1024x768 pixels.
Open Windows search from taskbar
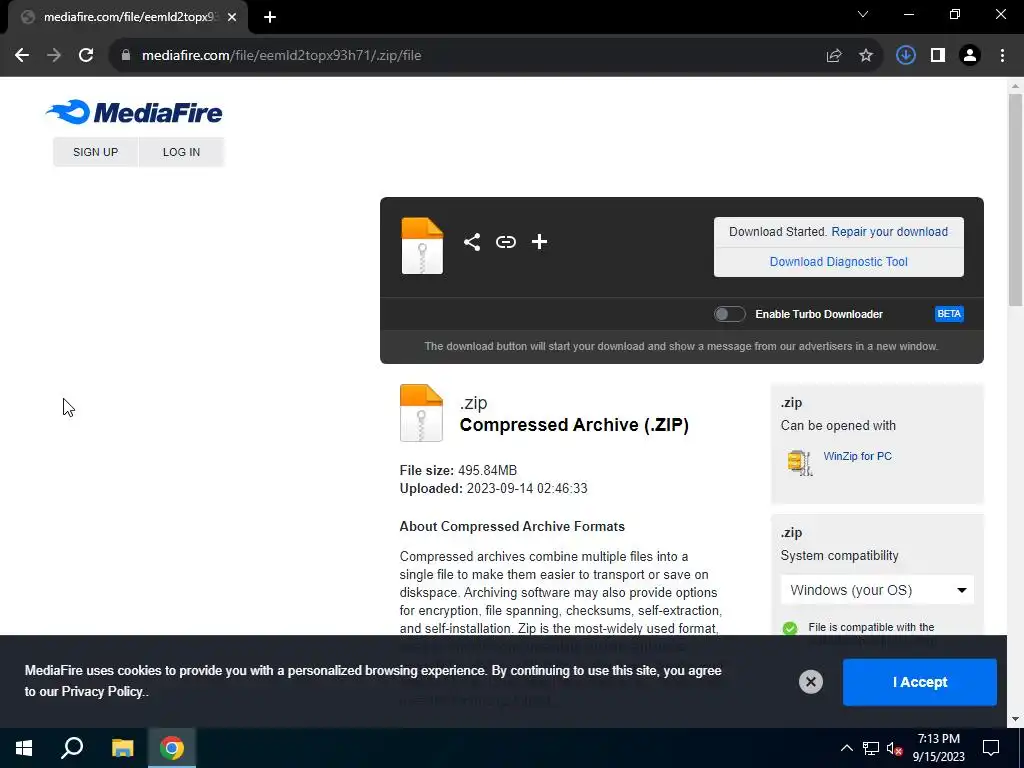click(72, 748)
